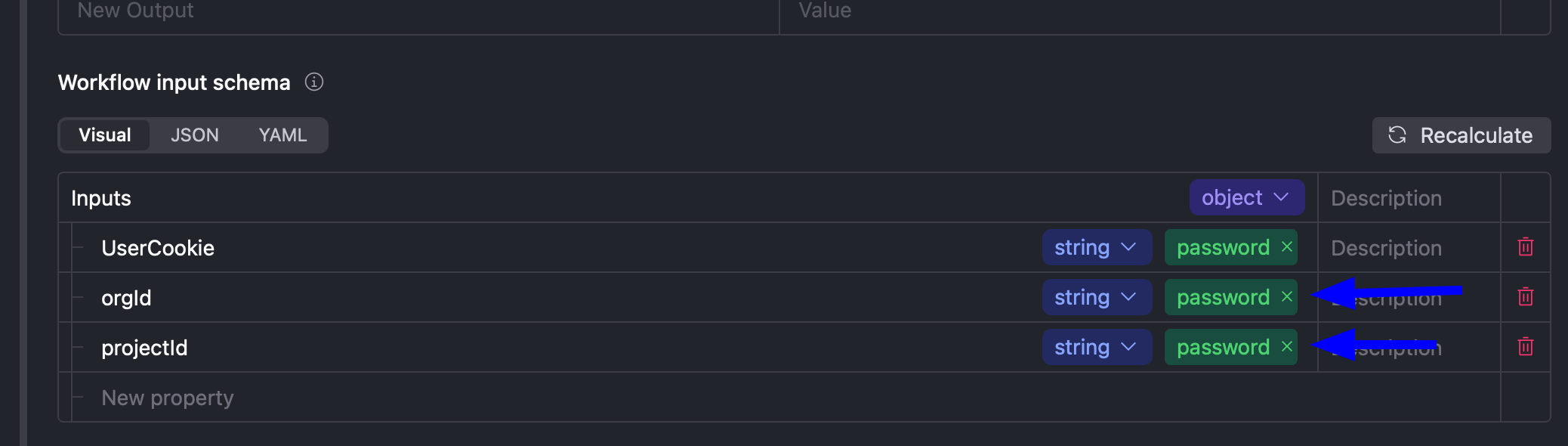Viewport: 1568px width, 446px height.
Task: Remove password tag from UserCookie
Action: coord(1287,247)
